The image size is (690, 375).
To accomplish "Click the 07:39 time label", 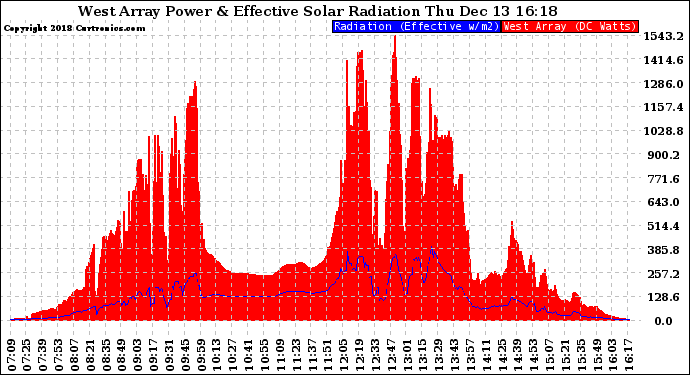I will pyautogui.click(x=43, y=355).
